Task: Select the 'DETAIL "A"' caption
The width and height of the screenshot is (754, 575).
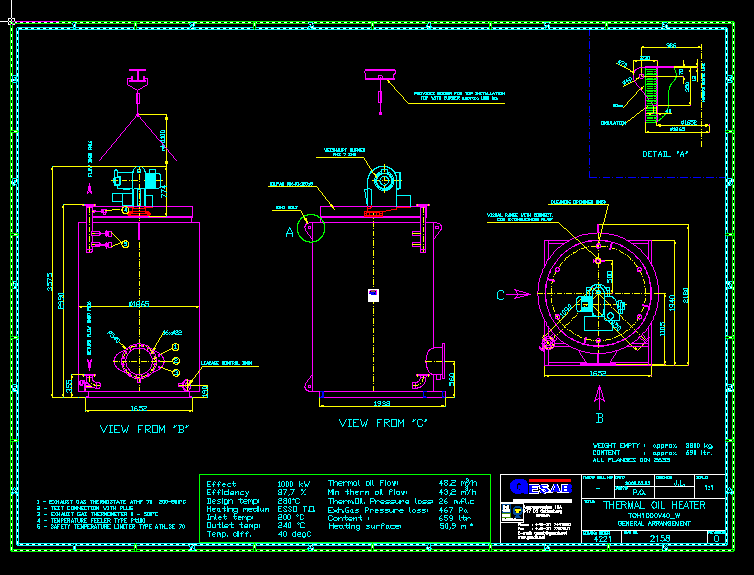Action: (x=665, y=154)
